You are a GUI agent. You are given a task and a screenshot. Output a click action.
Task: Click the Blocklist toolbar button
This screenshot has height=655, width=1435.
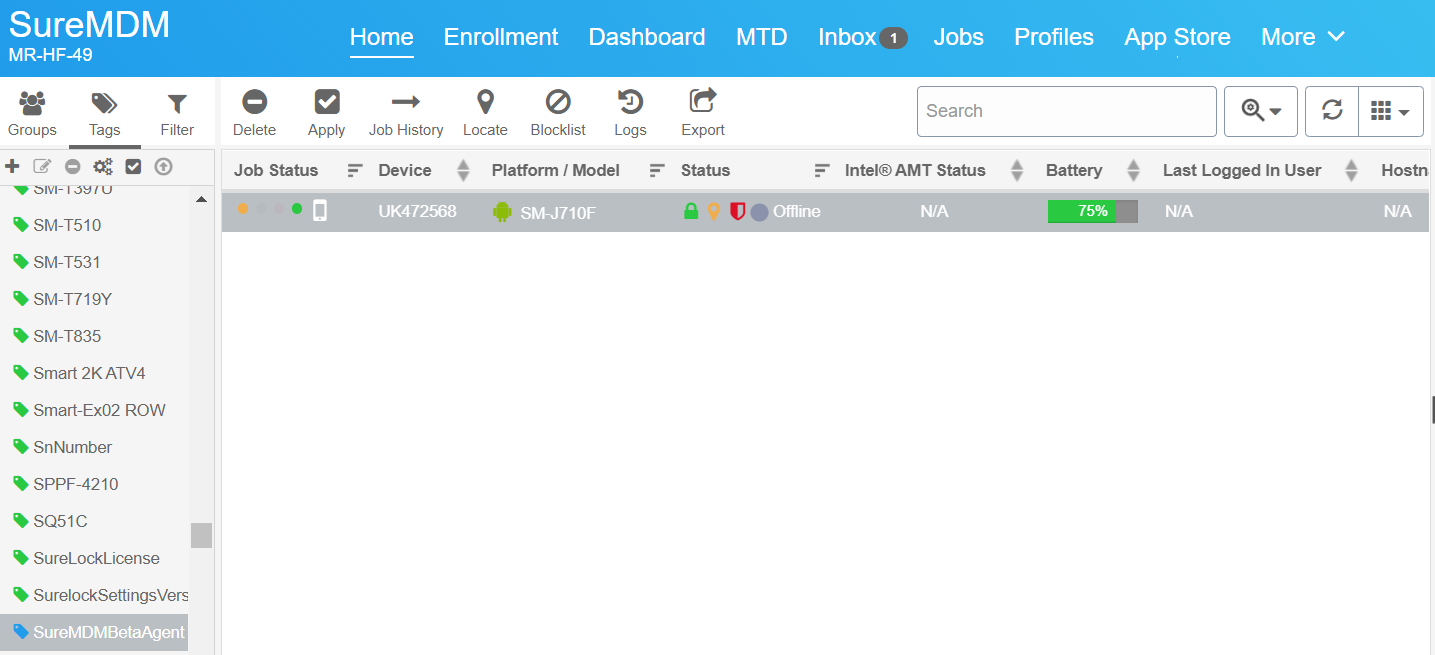click(x=558, y=114)
